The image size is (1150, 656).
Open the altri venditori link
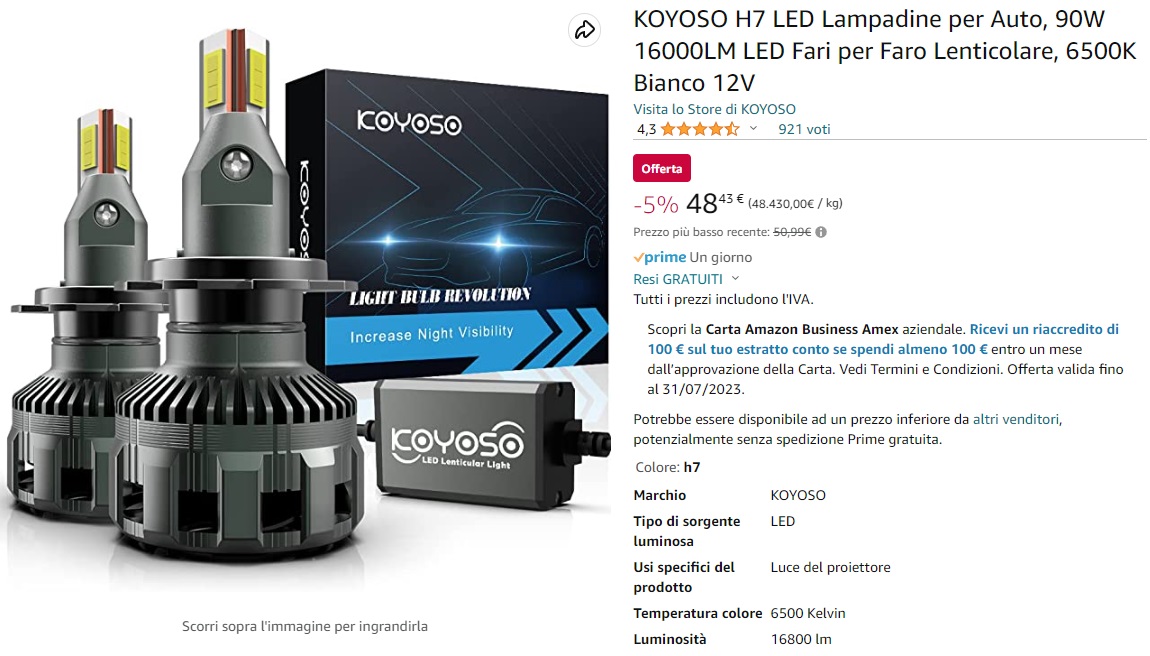pyautogui.click(x=1016, y=420)
